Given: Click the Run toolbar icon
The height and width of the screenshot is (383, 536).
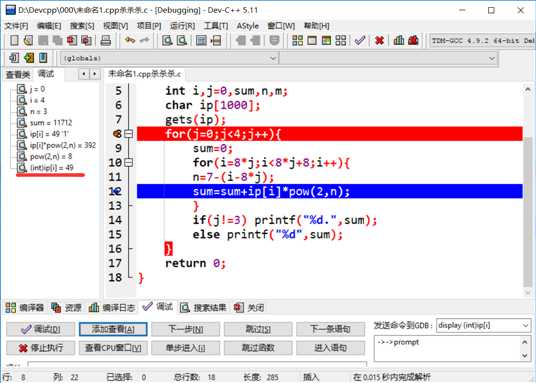Looking at the screenshot, I should click(312, 41).
